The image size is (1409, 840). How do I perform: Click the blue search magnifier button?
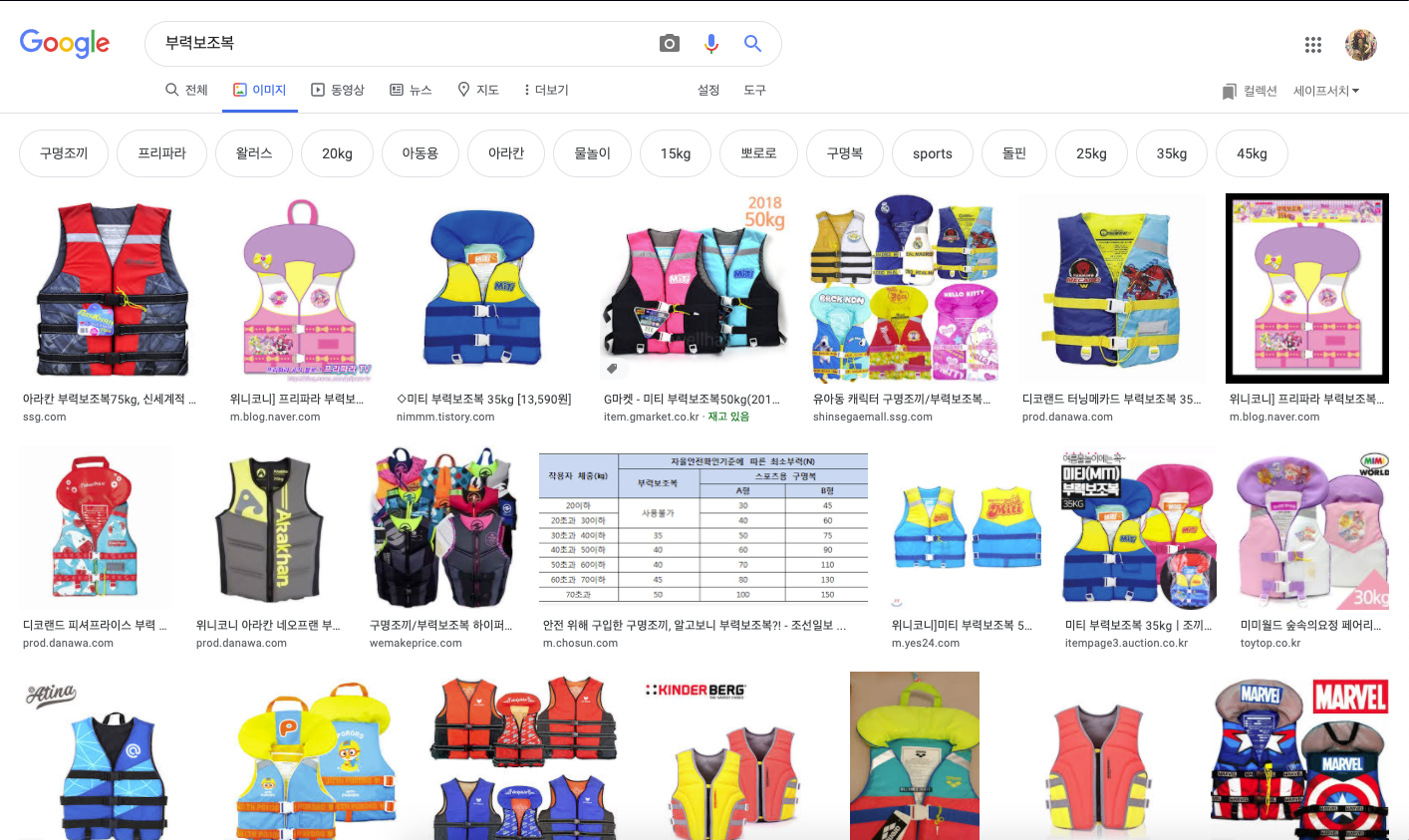click(x=752, y=43)
